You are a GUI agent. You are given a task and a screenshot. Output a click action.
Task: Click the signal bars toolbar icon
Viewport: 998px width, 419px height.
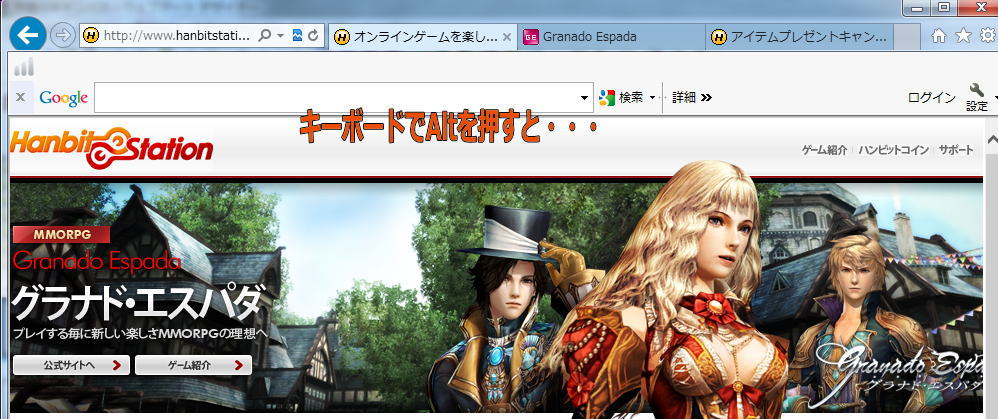[24, 66]
